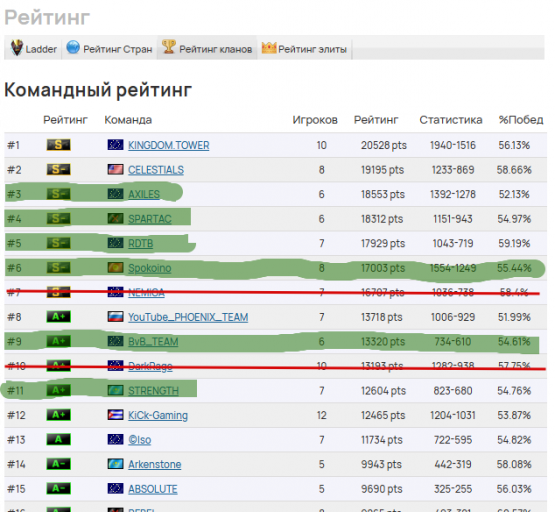The image size is (555, 512).
Task: Click the 1204-1031 statistics cell
Action: tap(453, 415)
